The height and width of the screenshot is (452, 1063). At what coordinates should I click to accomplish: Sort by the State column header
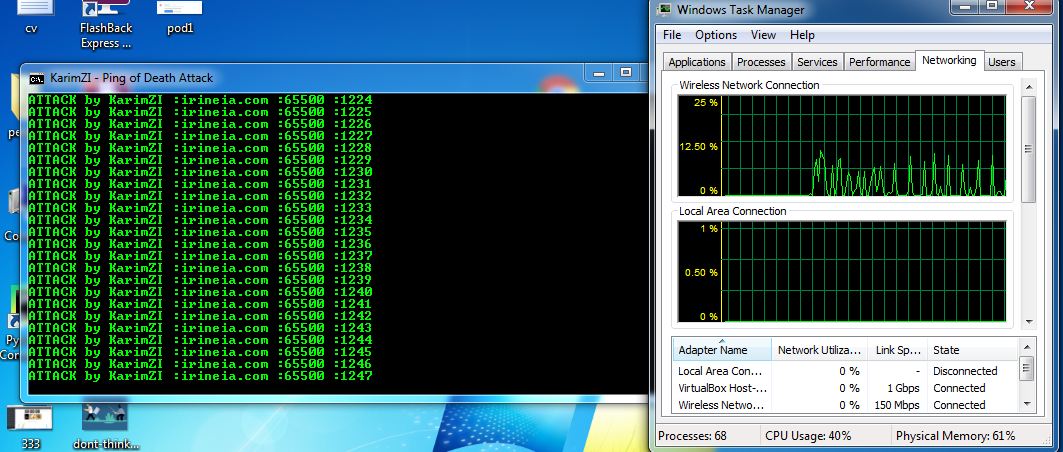pyautogui.click(x=972, y=350)
